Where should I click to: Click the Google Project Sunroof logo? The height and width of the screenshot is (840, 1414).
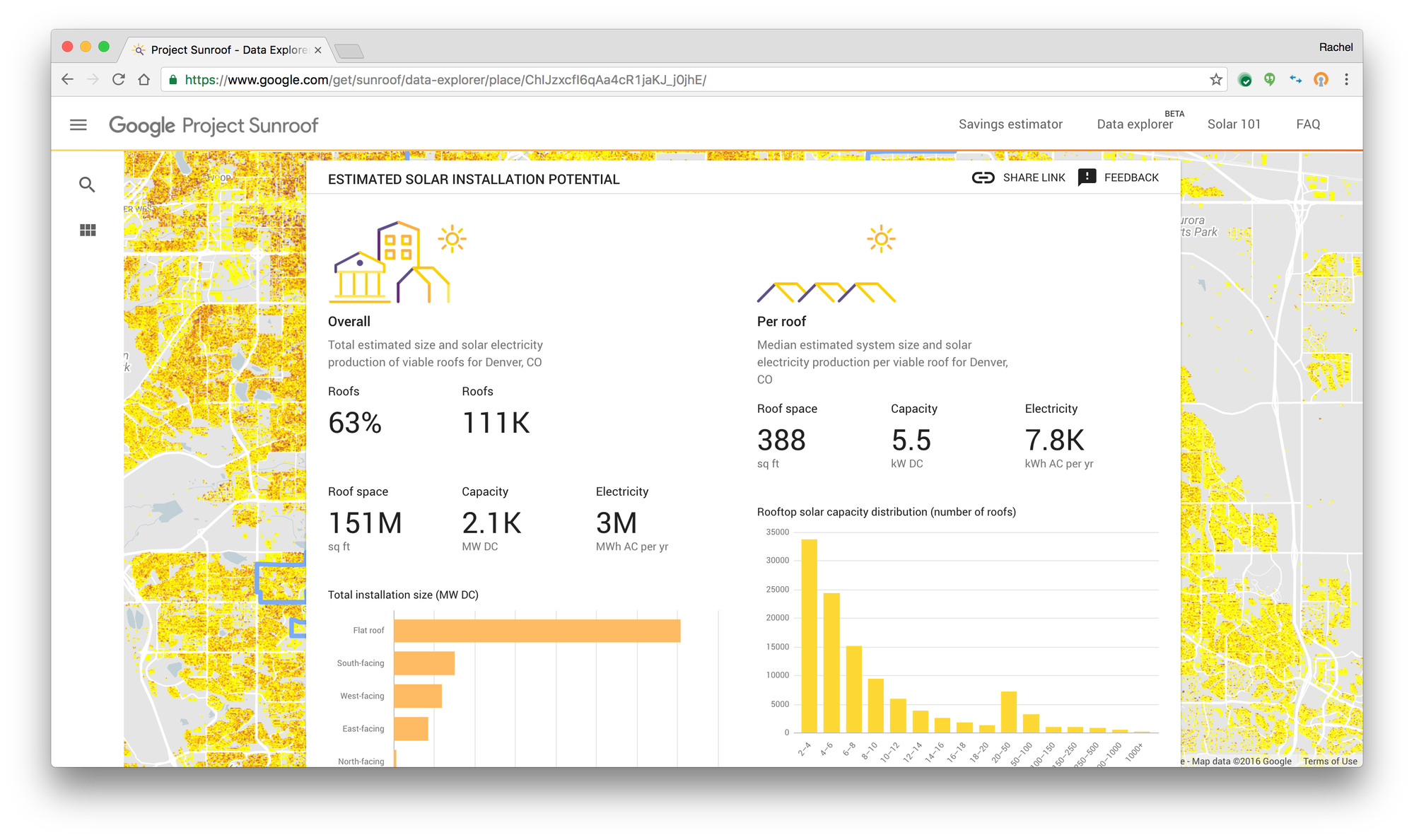214,125
